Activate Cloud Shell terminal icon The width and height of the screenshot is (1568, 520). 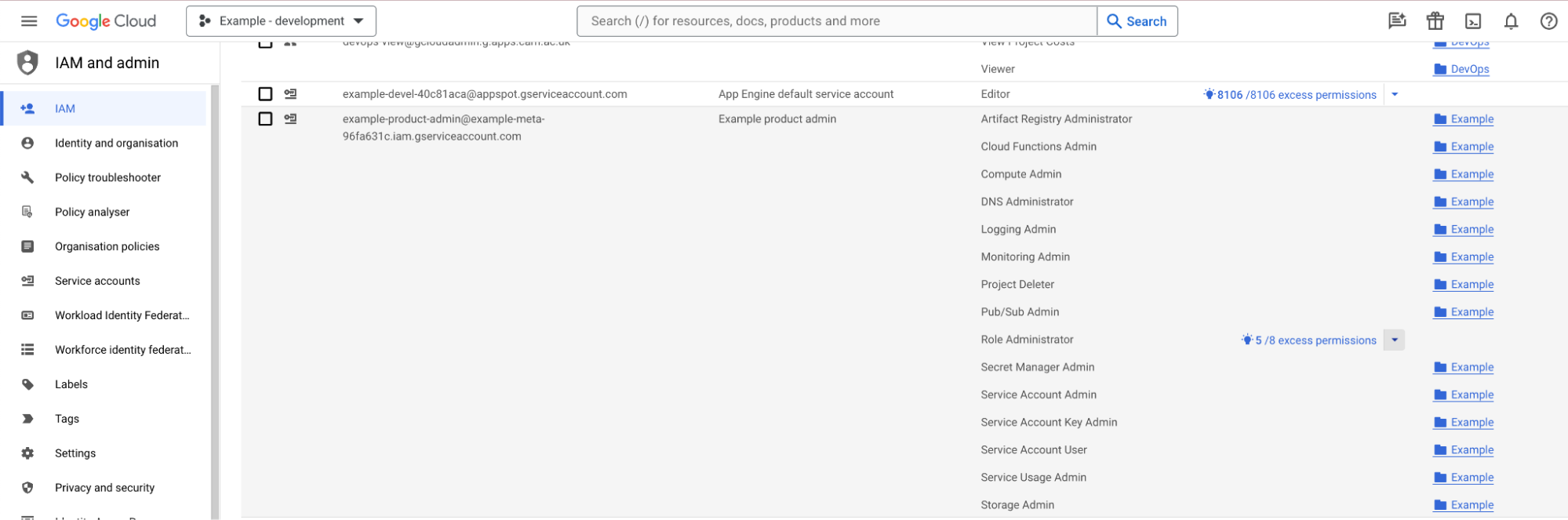click(1473, 21)
